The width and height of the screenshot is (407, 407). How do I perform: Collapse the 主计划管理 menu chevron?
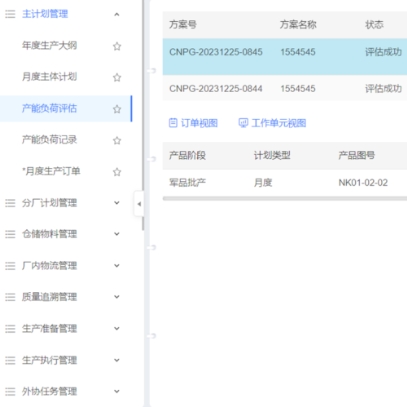tap(117, 14)
